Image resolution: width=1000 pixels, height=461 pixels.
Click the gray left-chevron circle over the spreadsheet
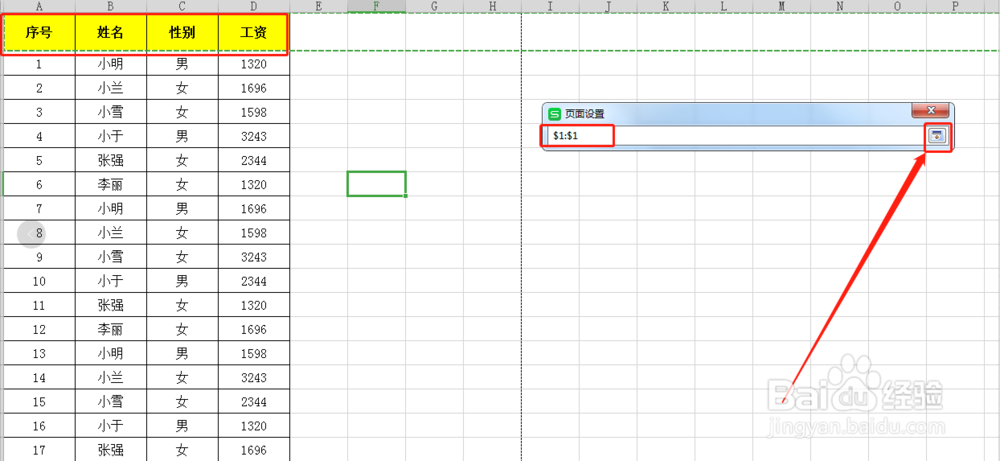click(x=31, y=234)
